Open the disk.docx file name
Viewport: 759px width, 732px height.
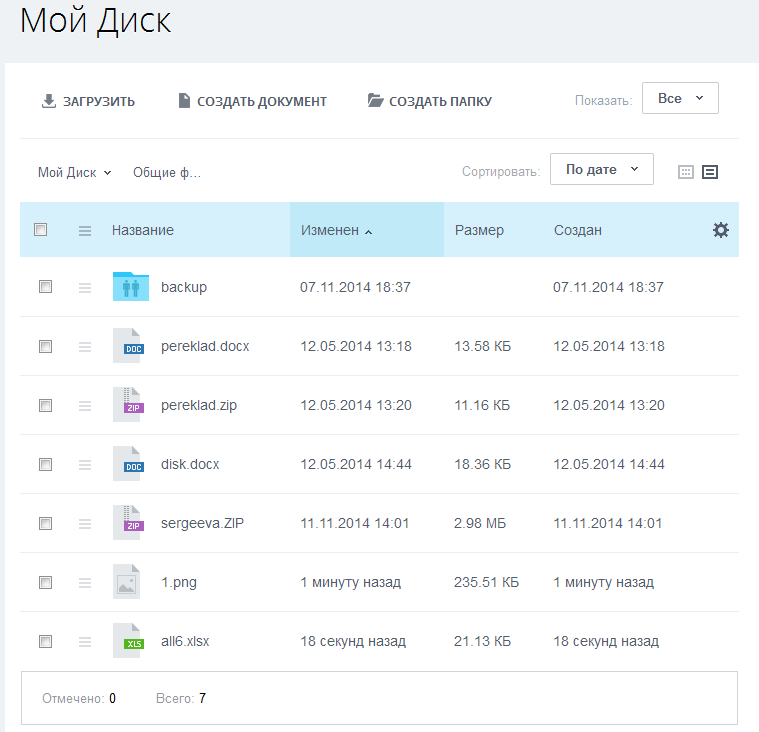[190, 464]
